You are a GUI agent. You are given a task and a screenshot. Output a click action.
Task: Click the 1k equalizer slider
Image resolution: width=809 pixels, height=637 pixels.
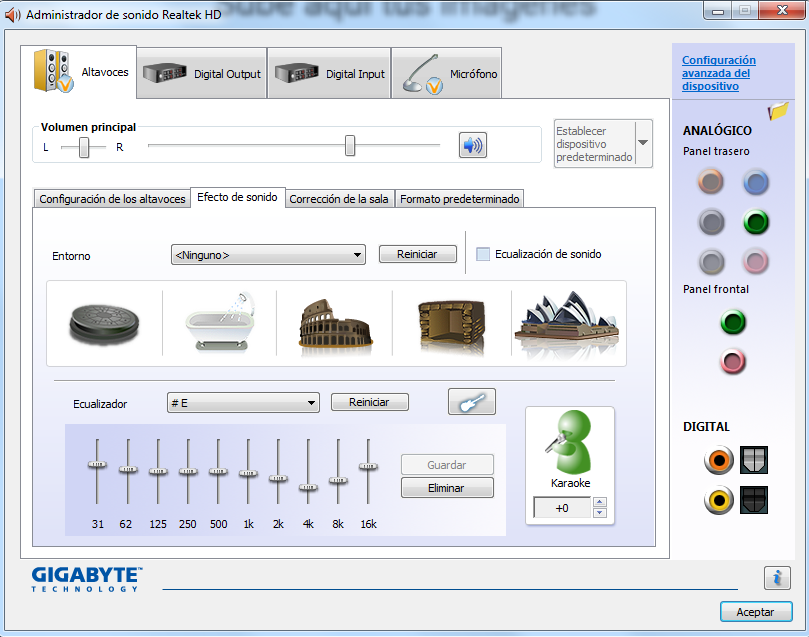(248, 473)
